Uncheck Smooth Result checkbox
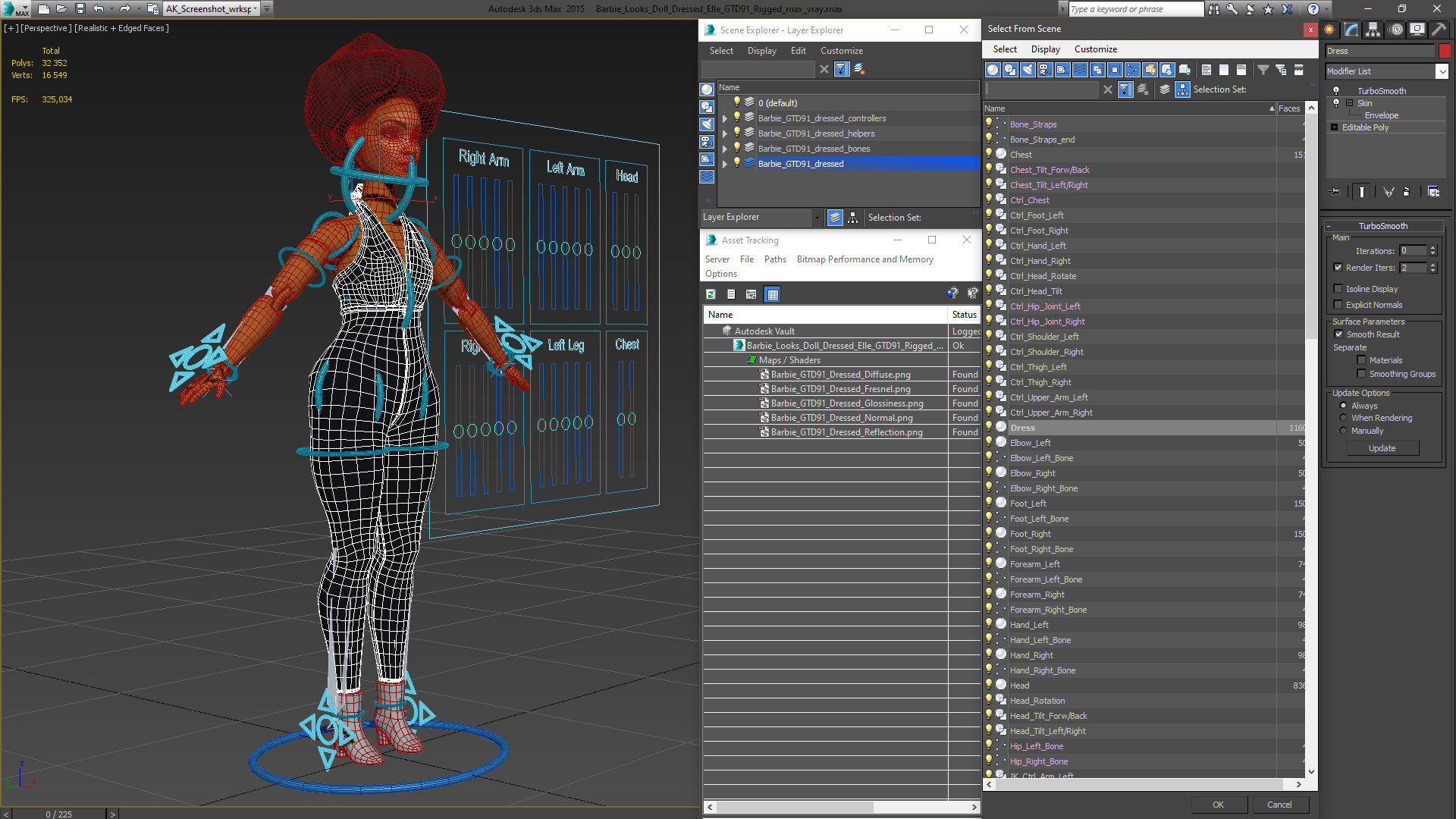1456x819 pixels. [x=1338, y=334]
